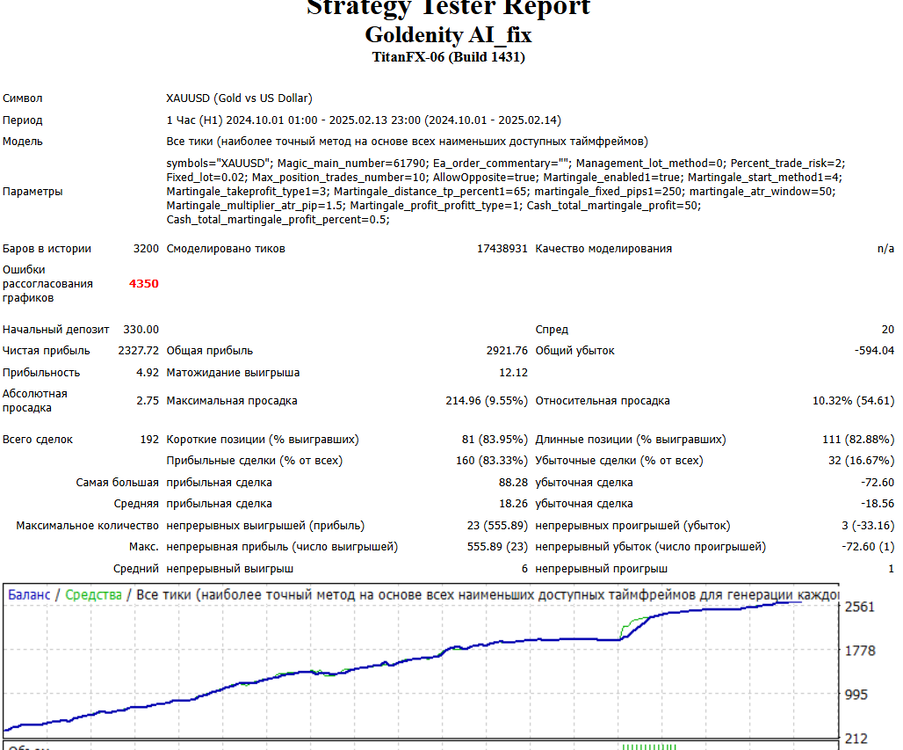
Task: Click the Goldenity AI_fix report title
Action: tap(448, 35)
